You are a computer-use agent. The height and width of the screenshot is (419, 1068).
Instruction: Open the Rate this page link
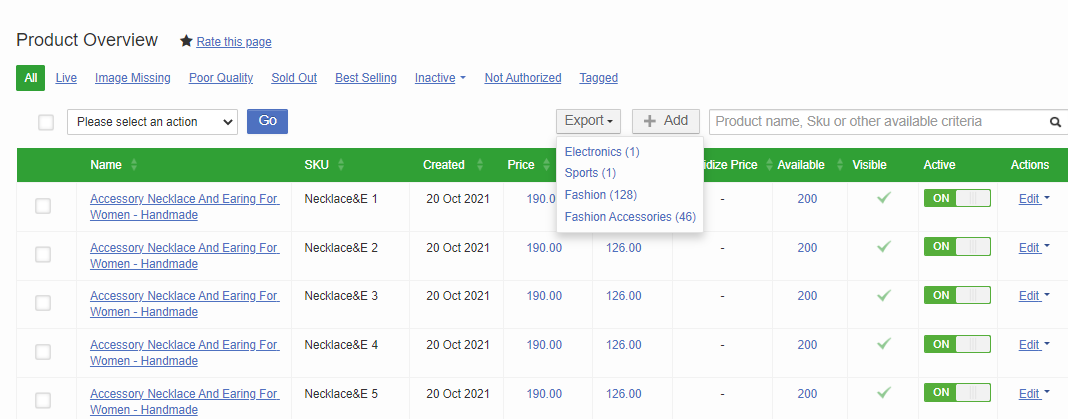[234, 42]
